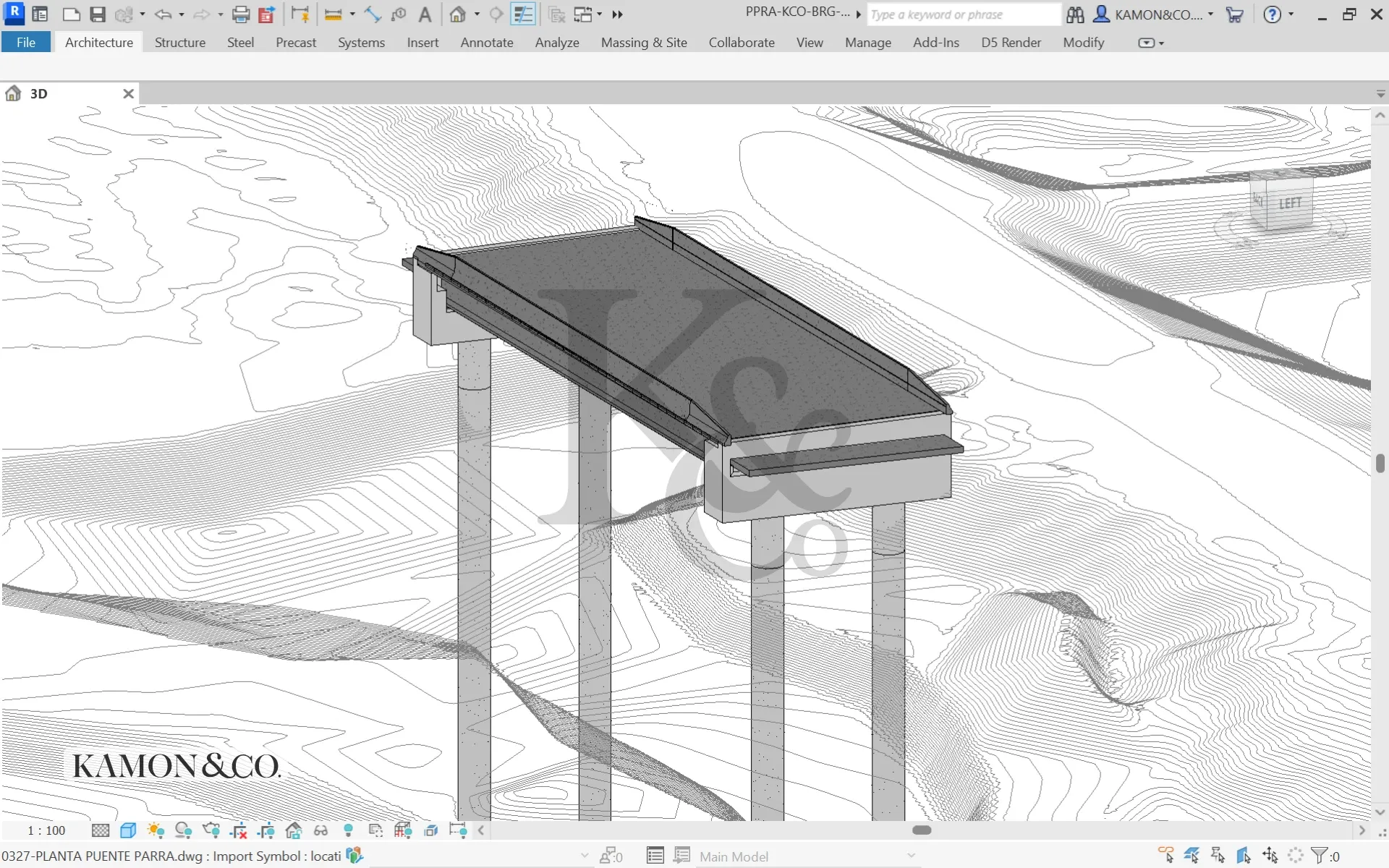Toggle Reveal Hidden Elements light bulb
Viewport: 1389px width, 868px height.
348,830
